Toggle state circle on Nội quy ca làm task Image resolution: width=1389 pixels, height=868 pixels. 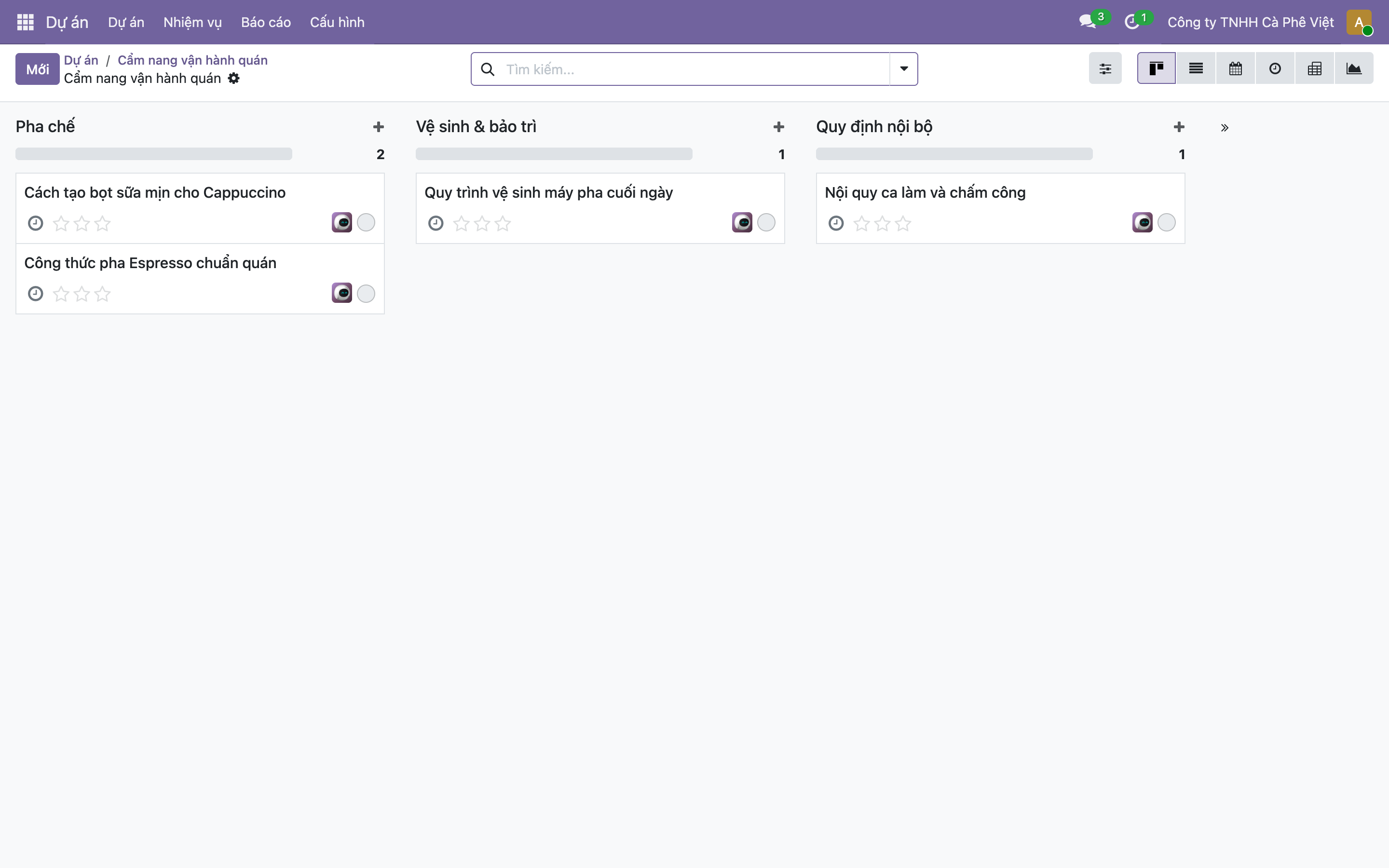click(x=1166, y=223)
